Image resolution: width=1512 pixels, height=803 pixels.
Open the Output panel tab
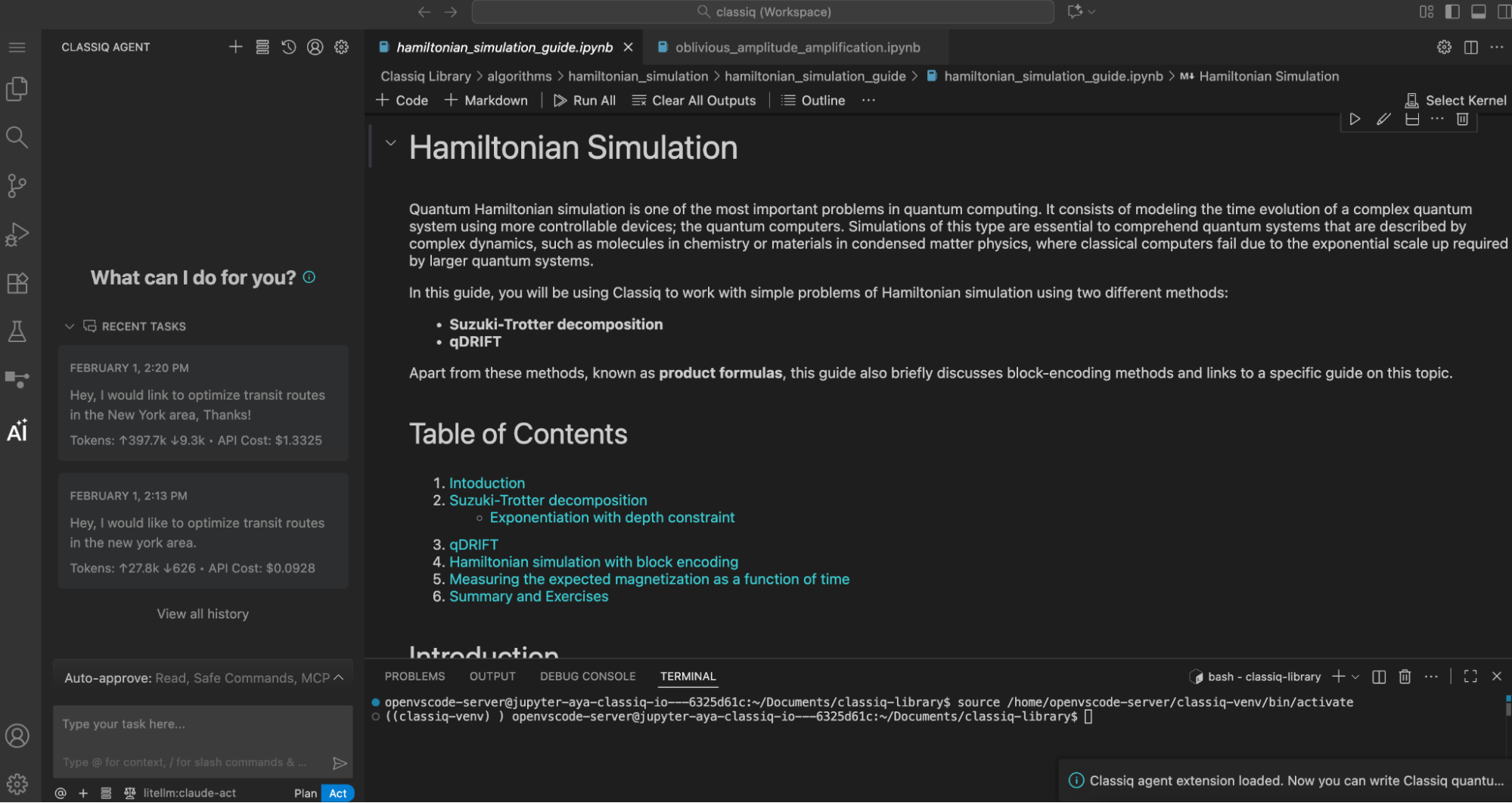tap(492, 677)
